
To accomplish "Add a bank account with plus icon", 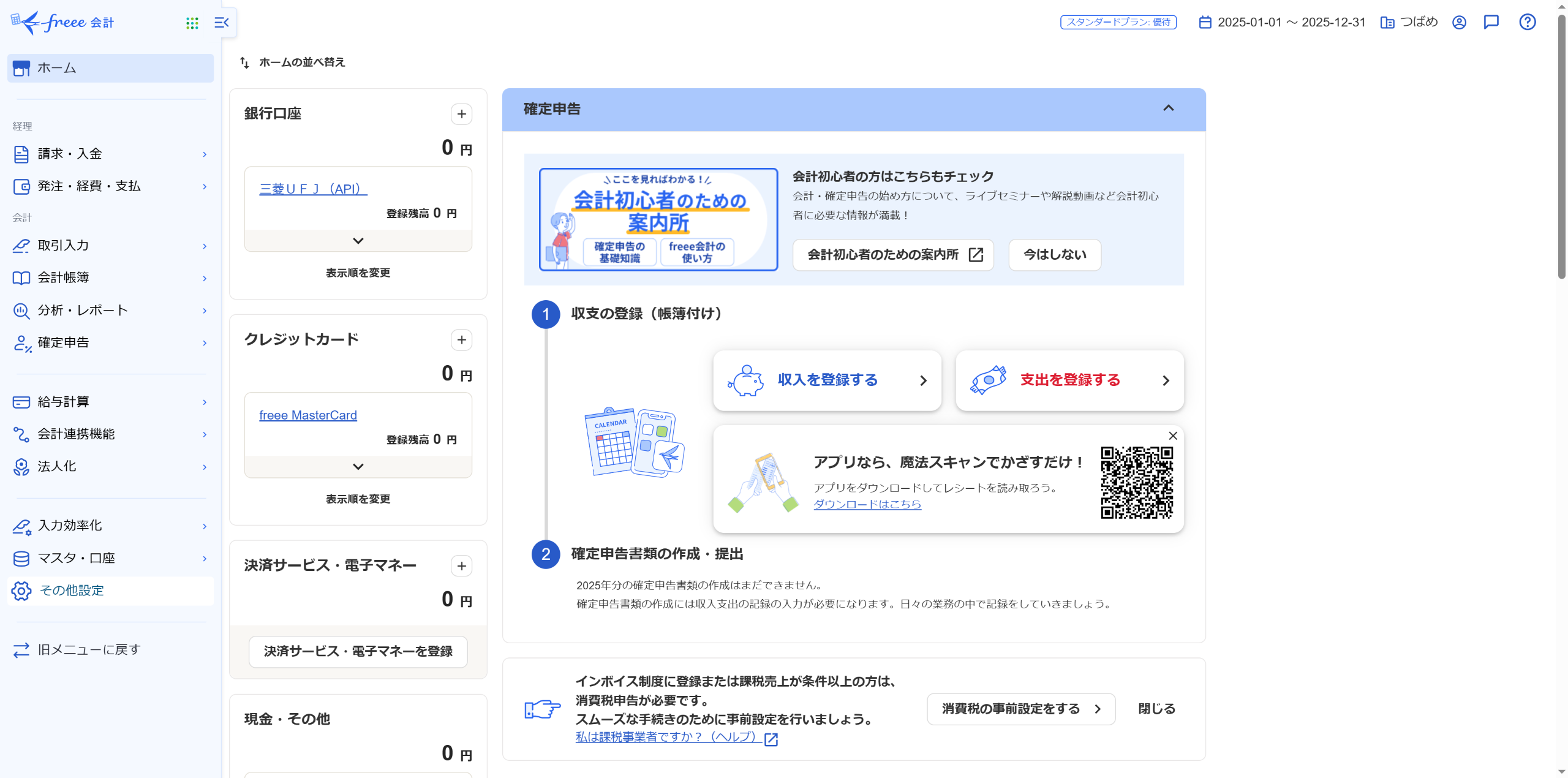I will point(461,114).
